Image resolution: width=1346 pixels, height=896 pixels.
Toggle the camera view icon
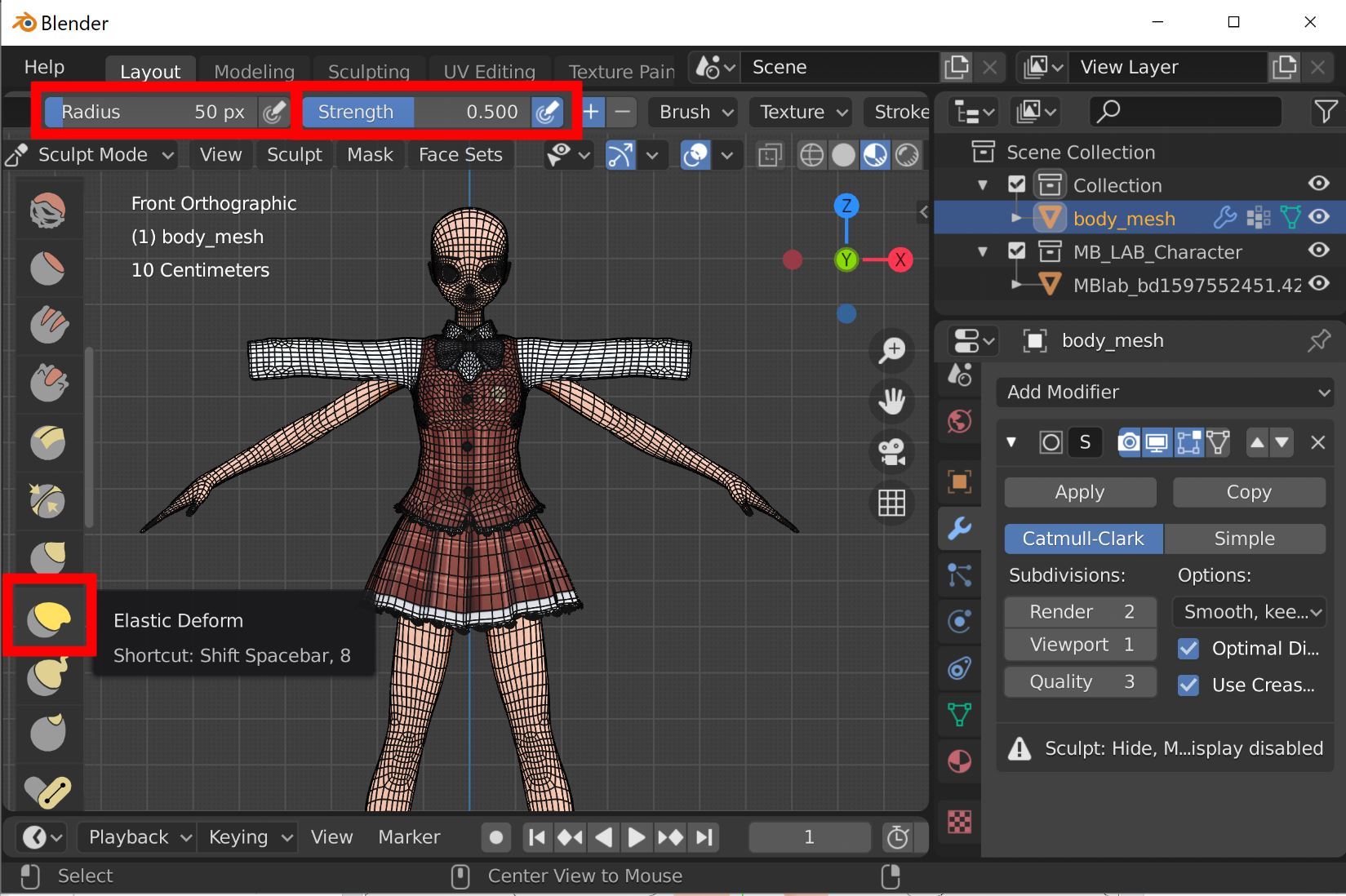coord(891,452)
